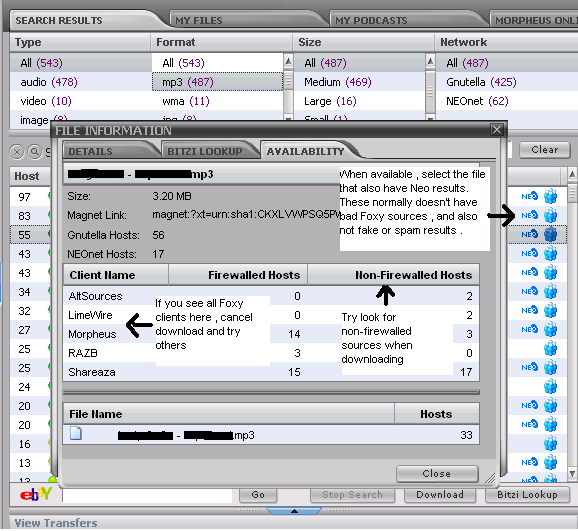Select mp3 (487) in Format filter

[217, 82]
